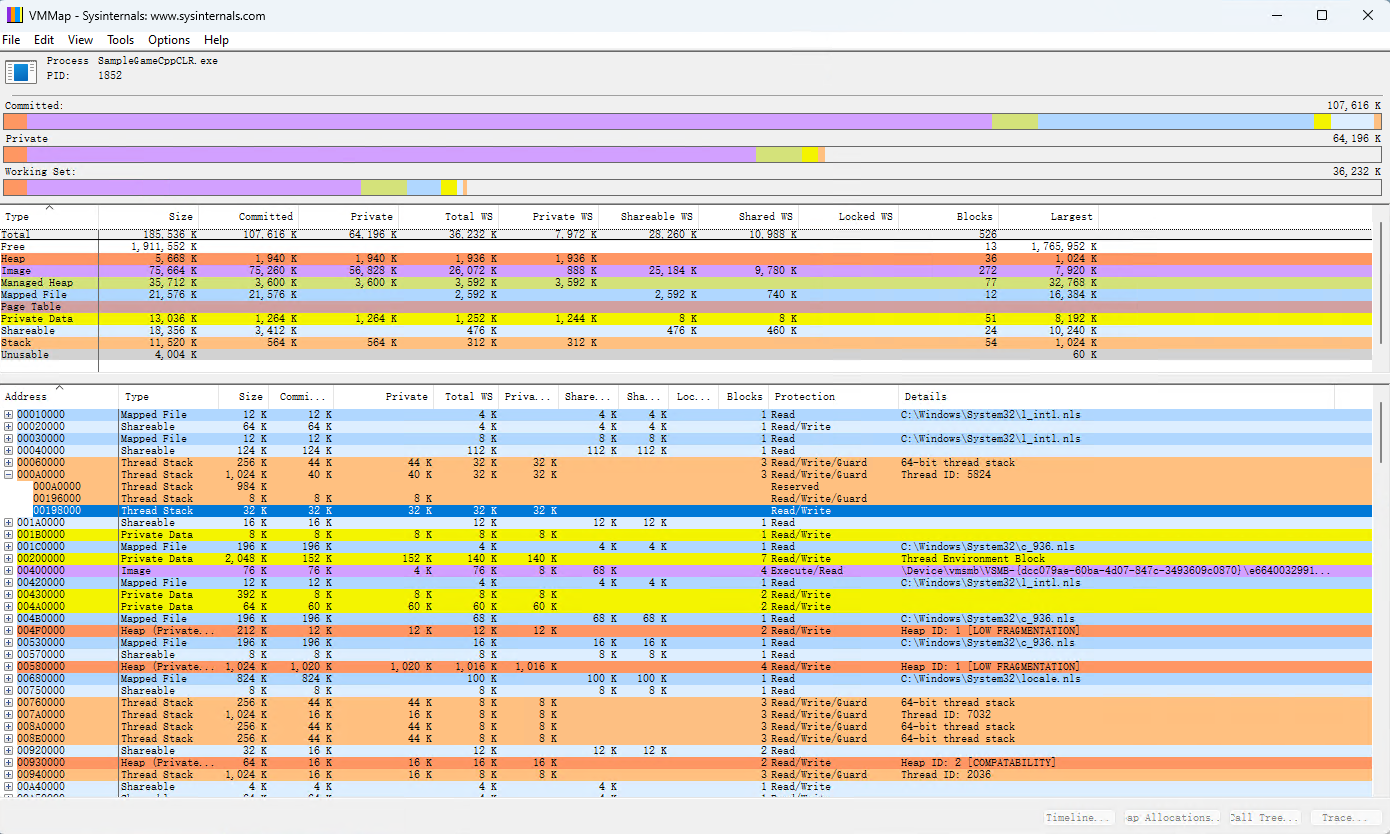Expand the 00060000 Thread Stack entry

pos(9,462)
